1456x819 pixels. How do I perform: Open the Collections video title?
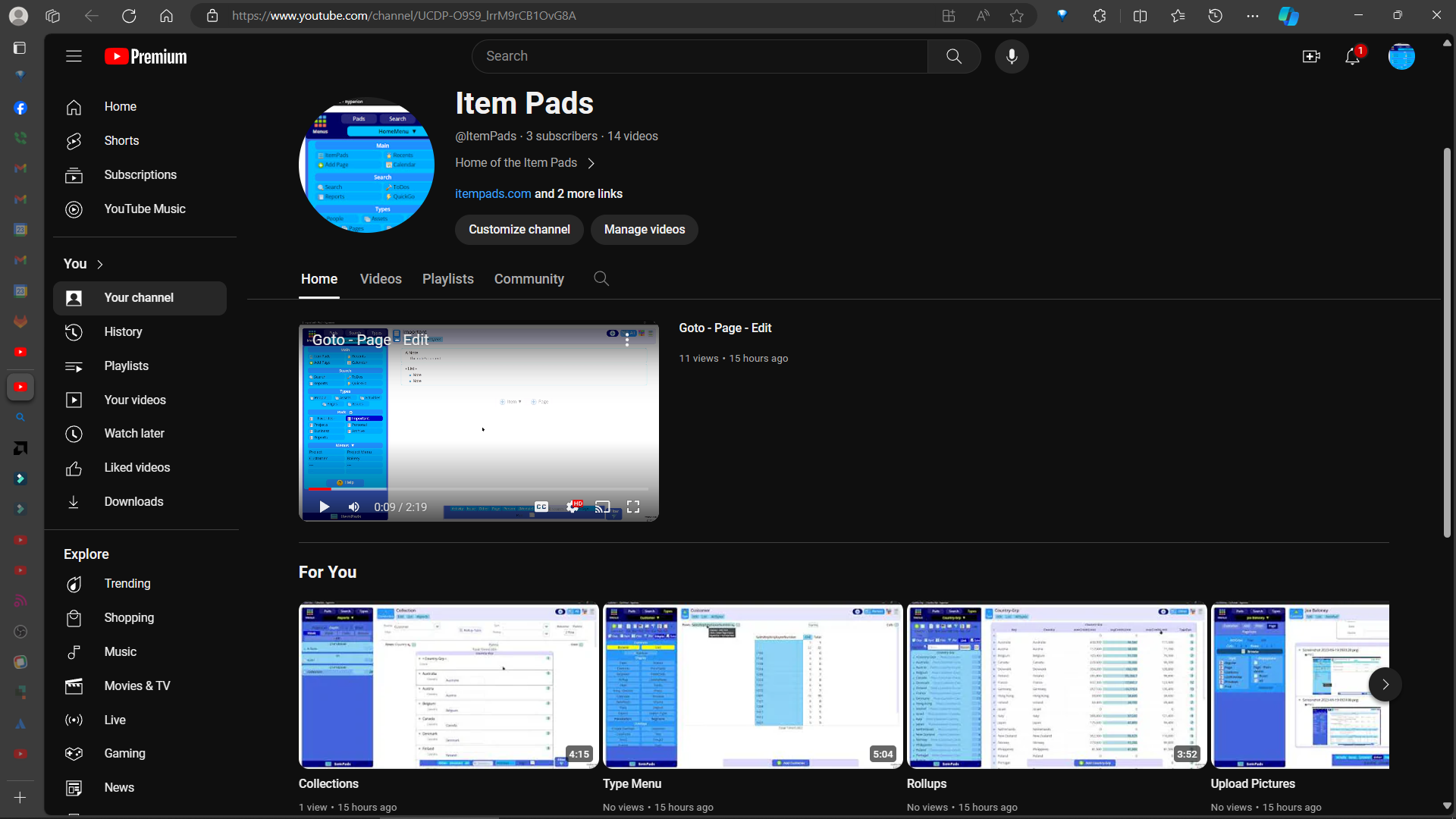click(x=328, y=784)
